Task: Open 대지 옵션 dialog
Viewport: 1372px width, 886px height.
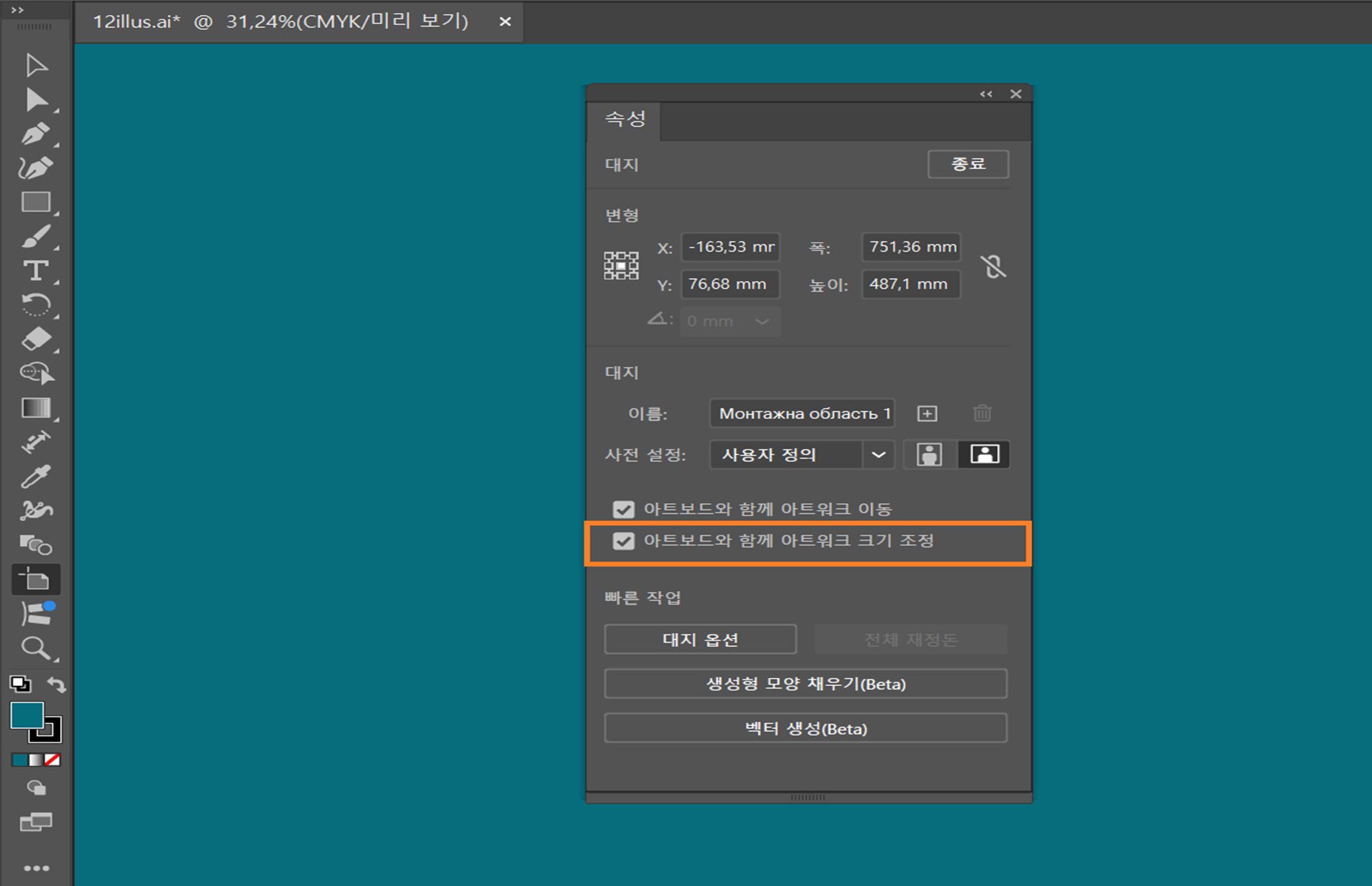Action: tap(700, 639)
